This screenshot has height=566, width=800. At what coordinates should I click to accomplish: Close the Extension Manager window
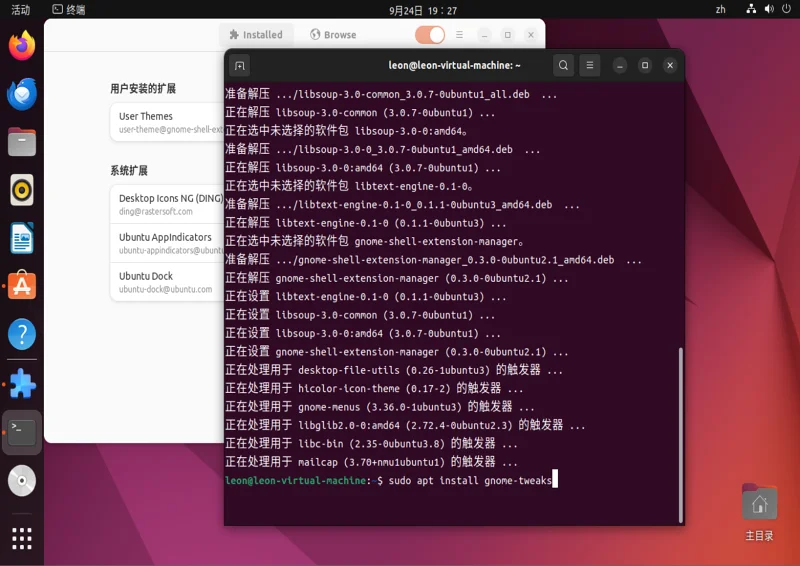pos(531,35)
